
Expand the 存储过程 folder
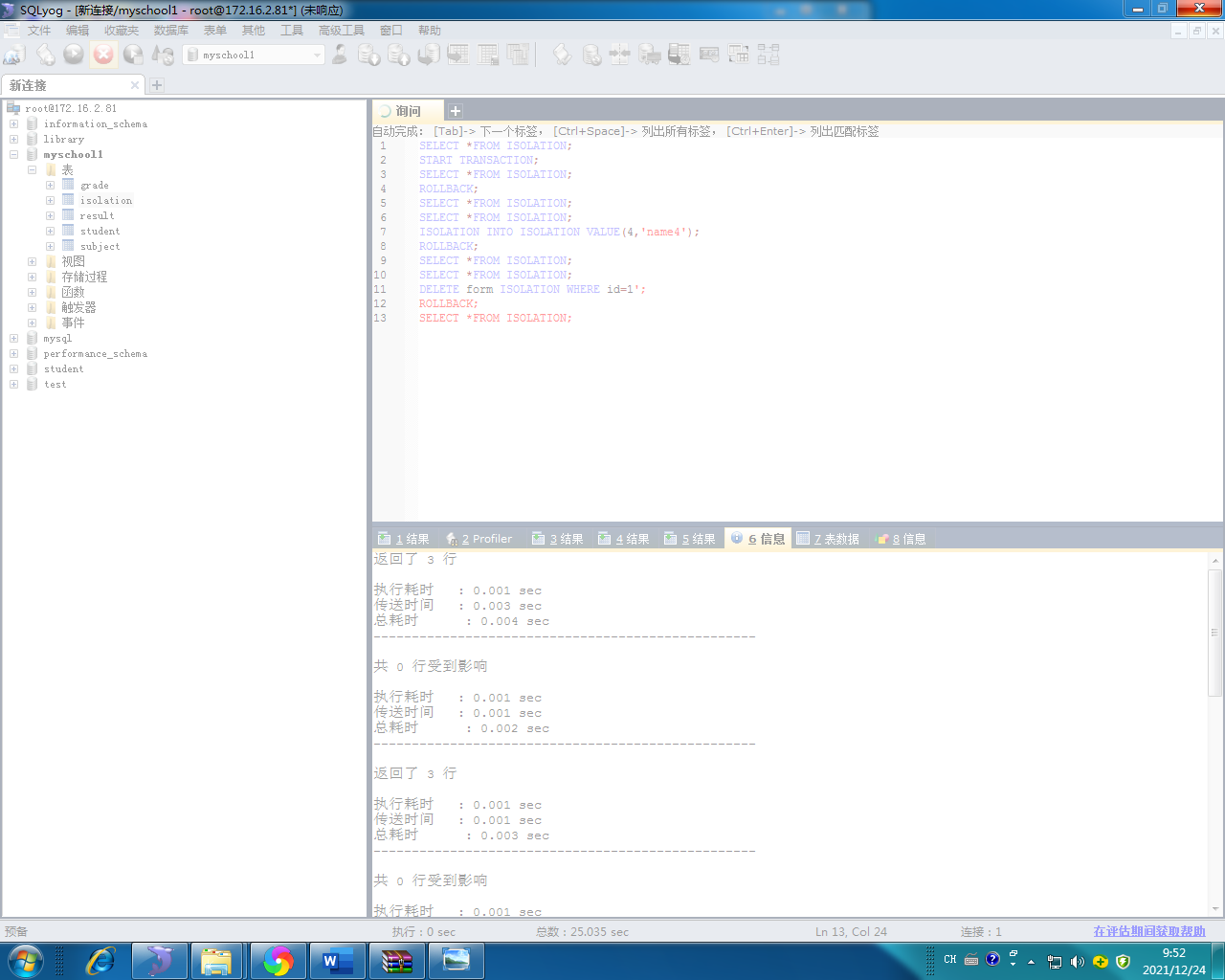click(x=32, y=278)
